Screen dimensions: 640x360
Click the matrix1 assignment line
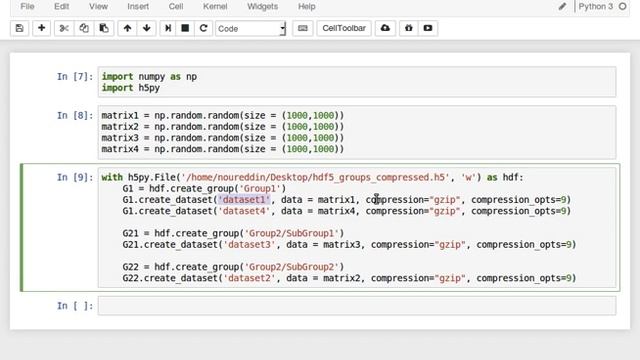(223, 116)
